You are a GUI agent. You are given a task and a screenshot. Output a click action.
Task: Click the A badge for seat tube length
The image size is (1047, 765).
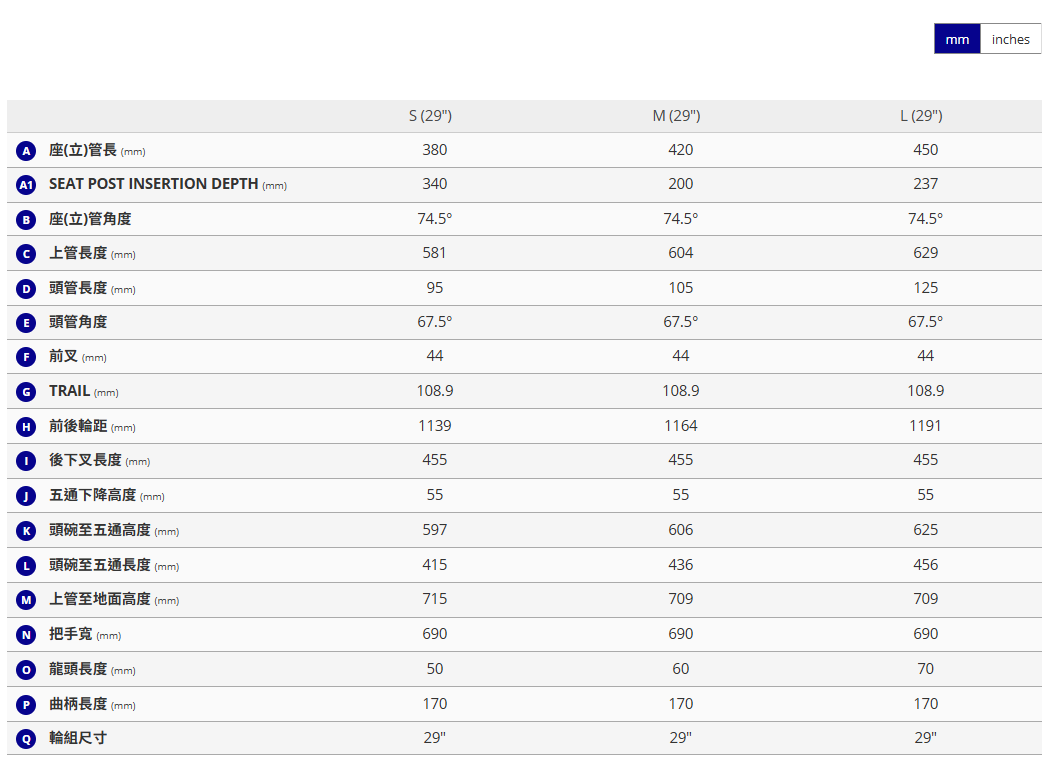(27, 151)
